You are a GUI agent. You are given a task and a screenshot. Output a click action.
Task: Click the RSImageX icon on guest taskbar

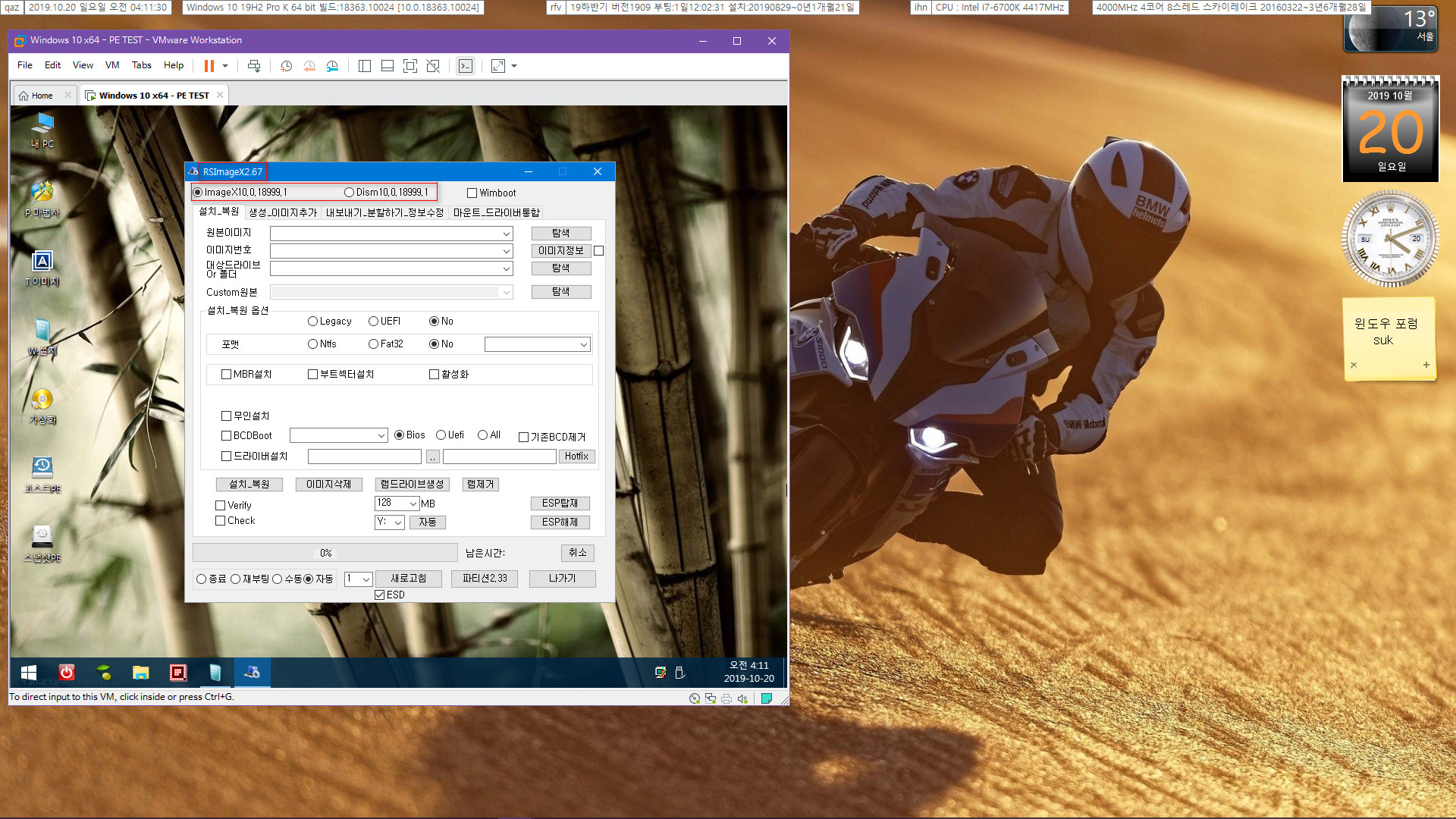pos(253,673)
